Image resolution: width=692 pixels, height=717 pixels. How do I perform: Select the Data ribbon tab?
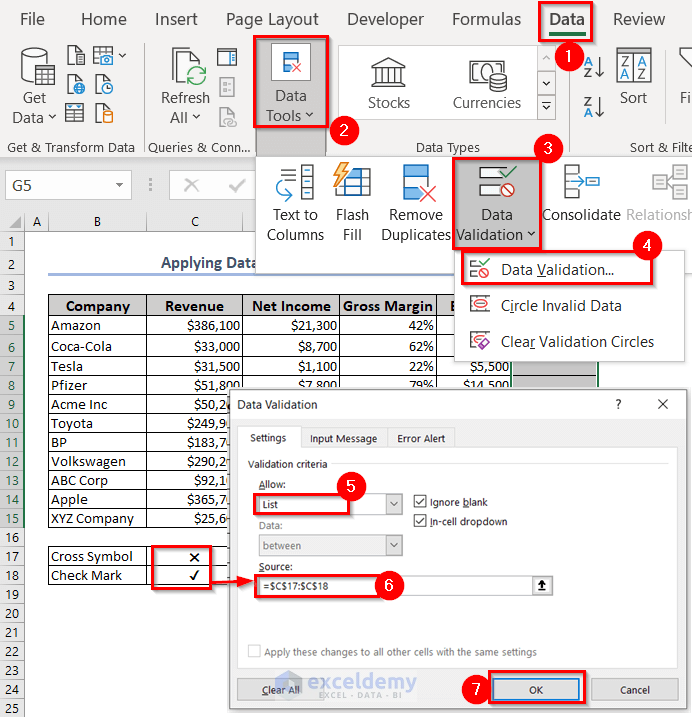click(567, 20)
